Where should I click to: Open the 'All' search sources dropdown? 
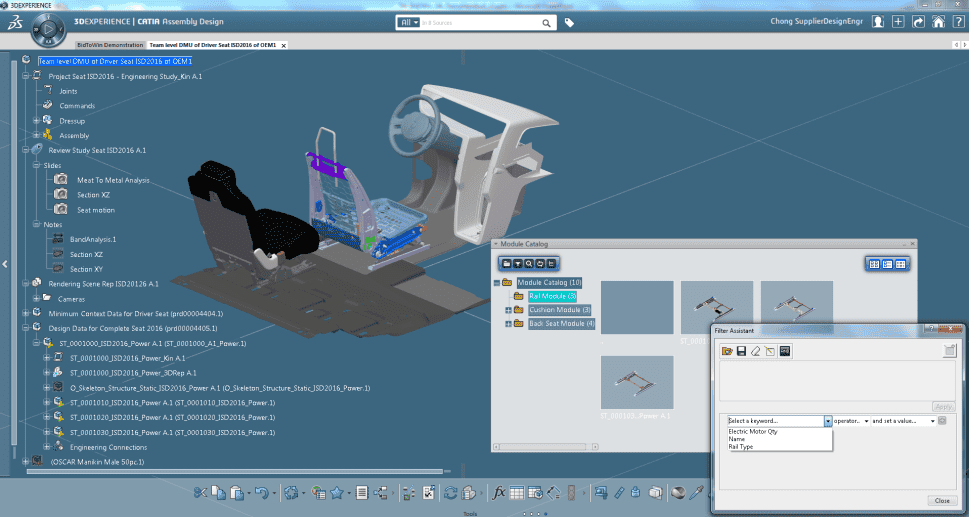[x=409, y=23]
